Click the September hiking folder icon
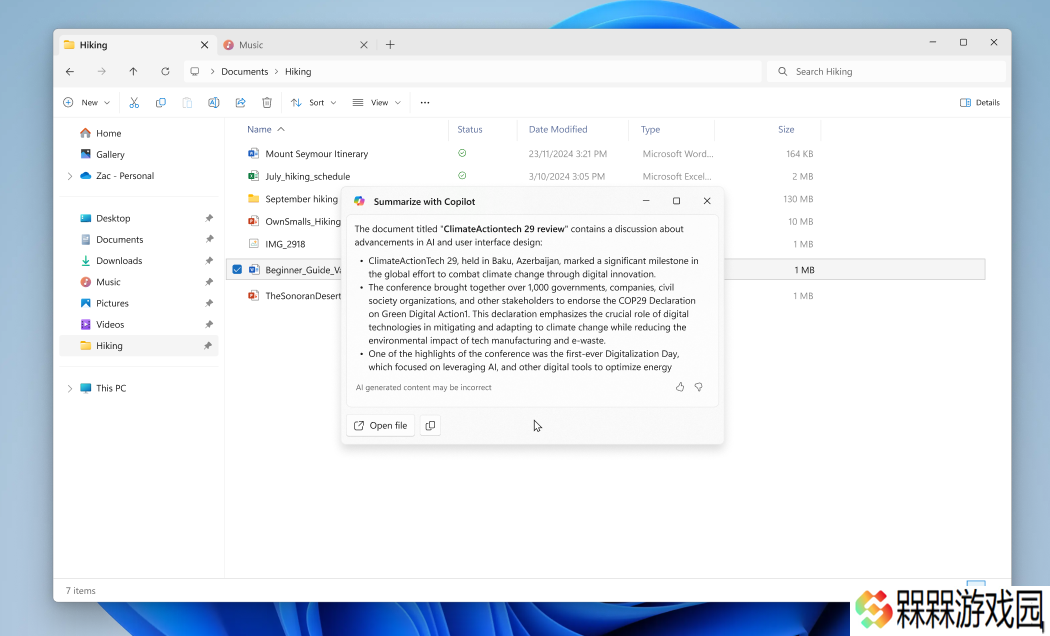 (x=253, y=199)
